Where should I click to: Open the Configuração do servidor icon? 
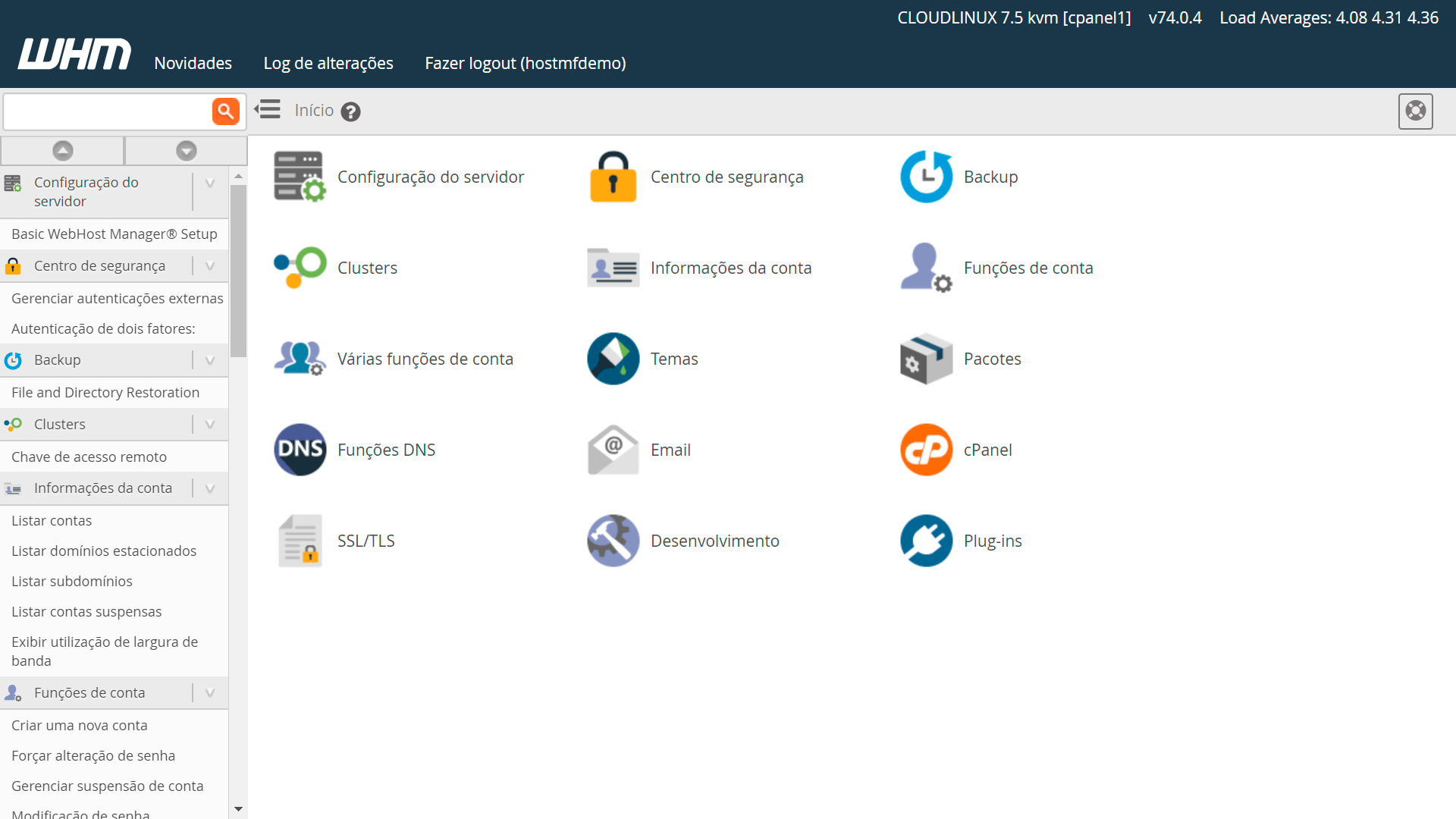pyautogui.click(x=300, y=177)
